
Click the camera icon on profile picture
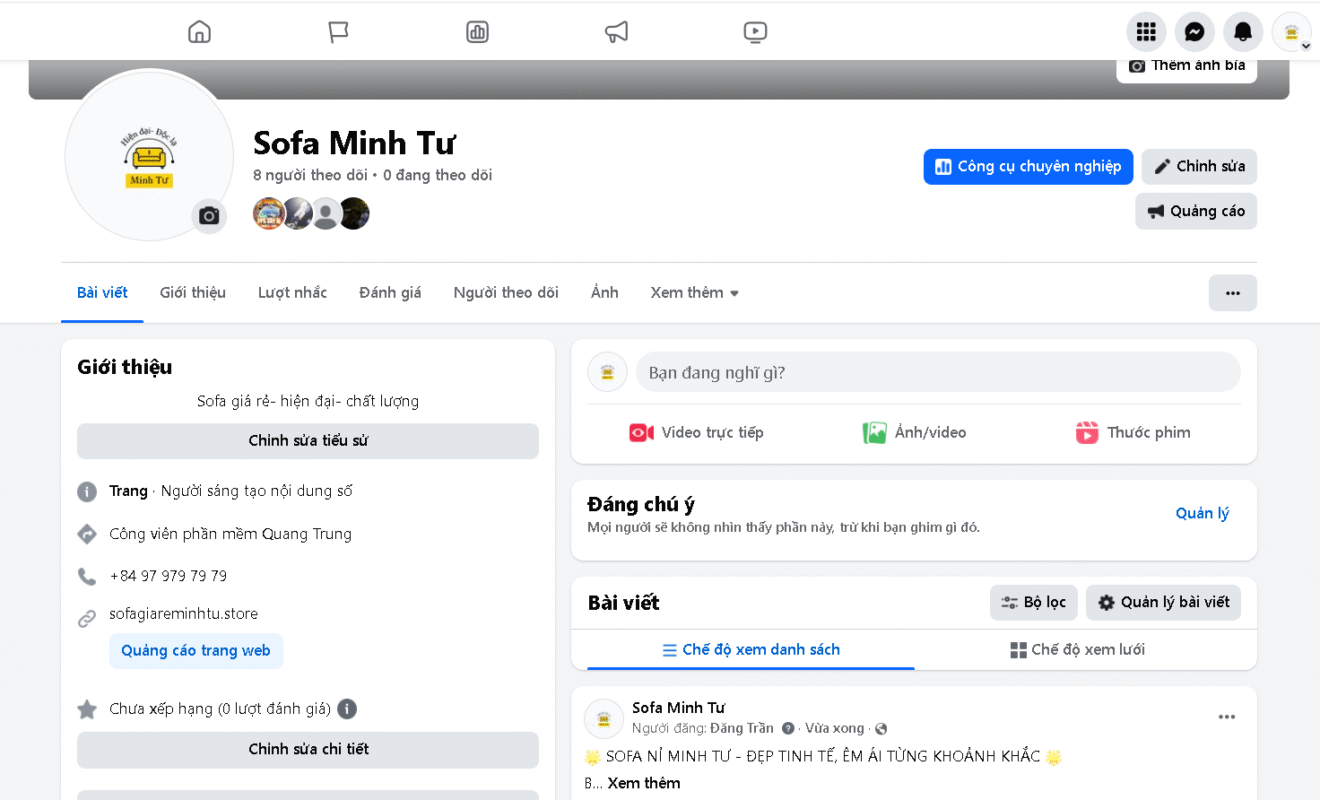pyautogui.click(x=209, y=216)
